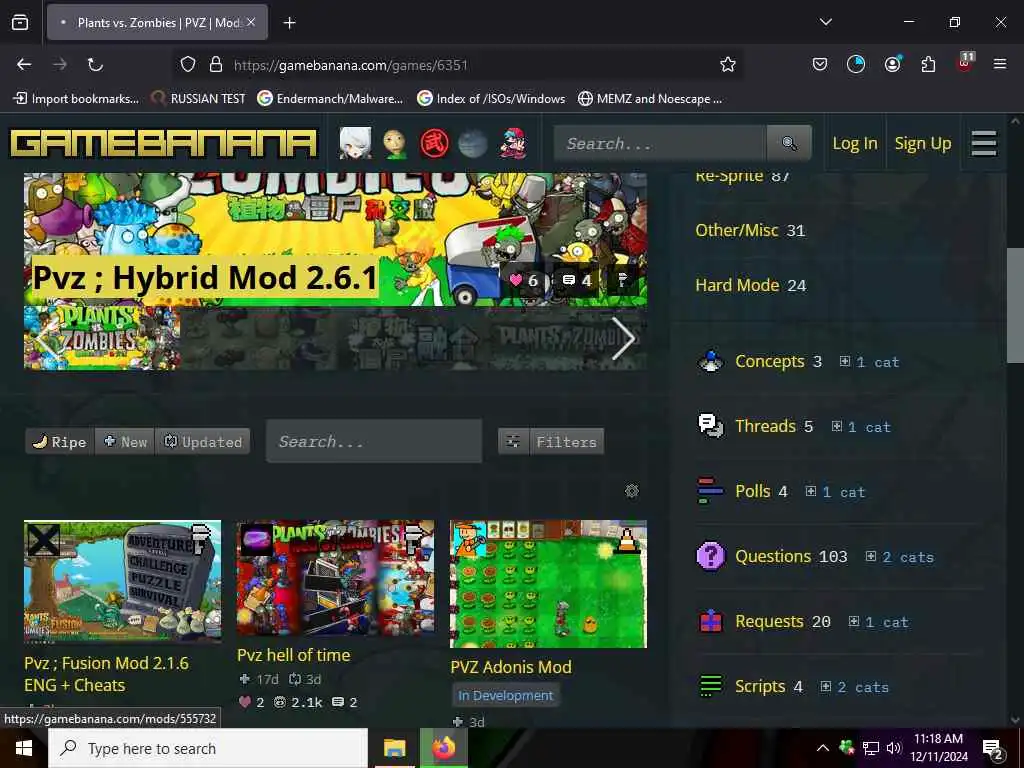Image resolution: width=1024 pixels, height=768 pixels.
Task: Open the Windows Start button
Action: click(24, 748)
